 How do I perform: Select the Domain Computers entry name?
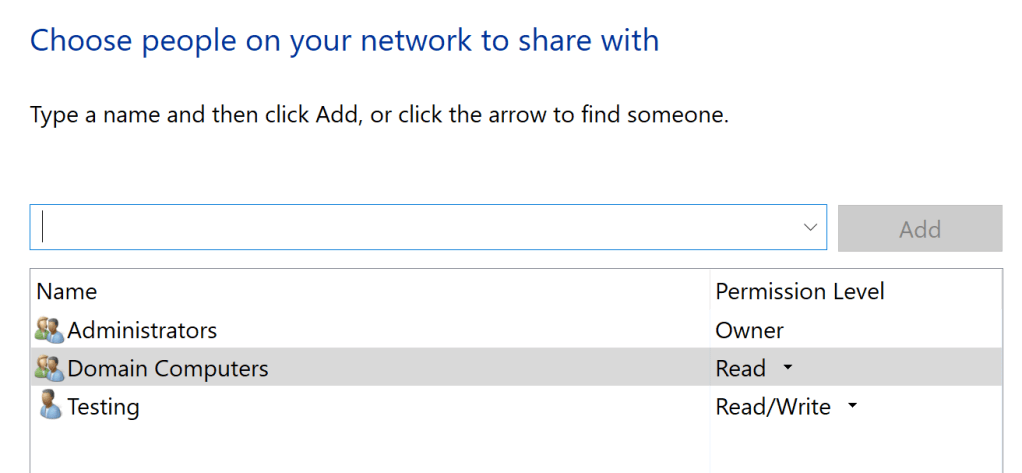point(168,368)
